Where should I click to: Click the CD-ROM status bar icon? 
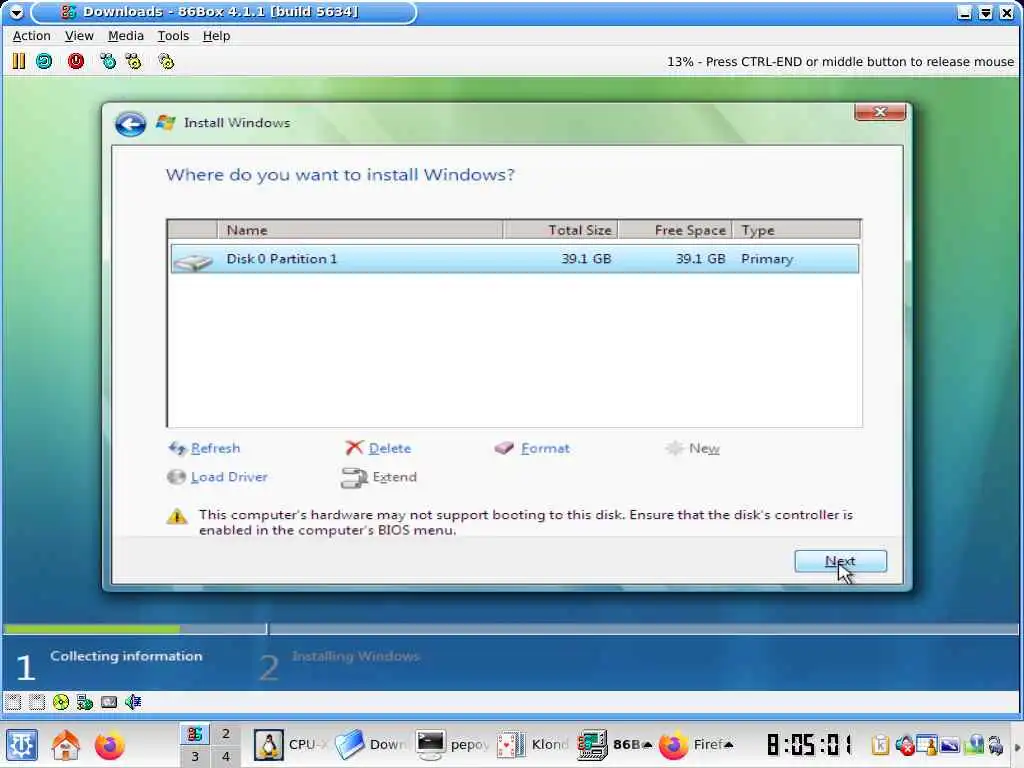(61, 702)
